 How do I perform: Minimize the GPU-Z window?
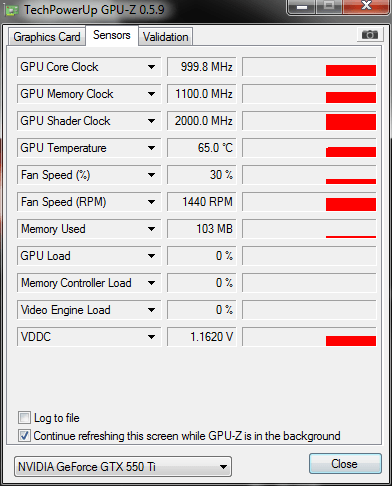coord(302,7)
